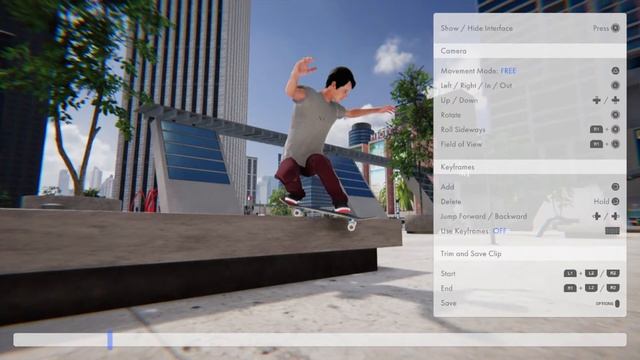Click the 'Rotate' label
Viewport: 640px width, 360px height.
pos(451,115)
